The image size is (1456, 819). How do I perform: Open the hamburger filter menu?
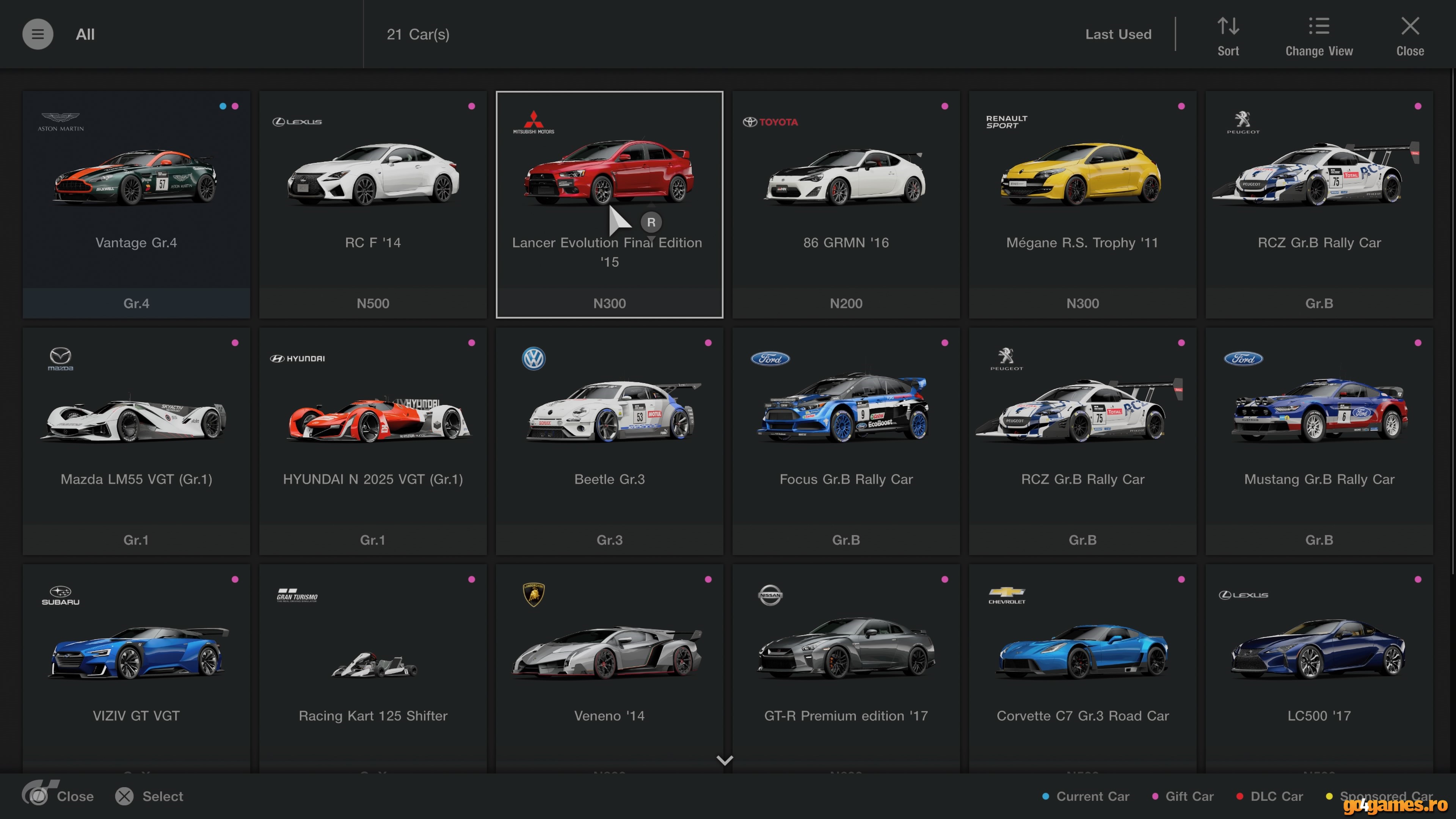click(x=37, y=34)
